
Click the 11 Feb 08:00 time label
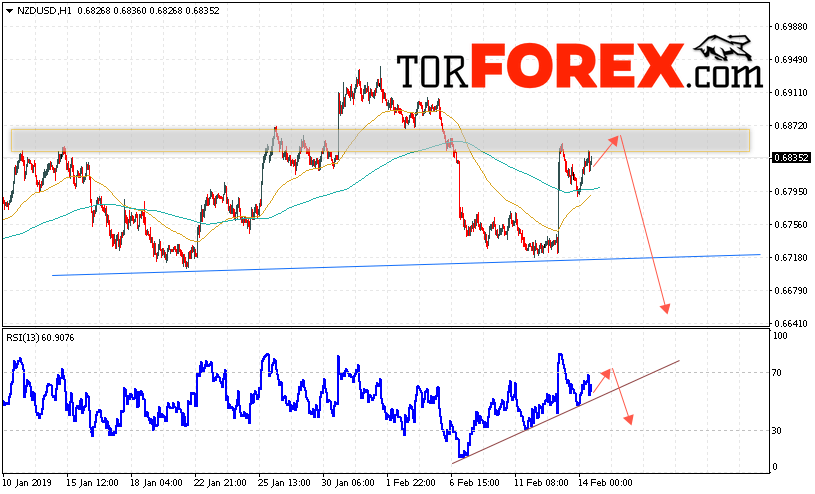[540, 483]
